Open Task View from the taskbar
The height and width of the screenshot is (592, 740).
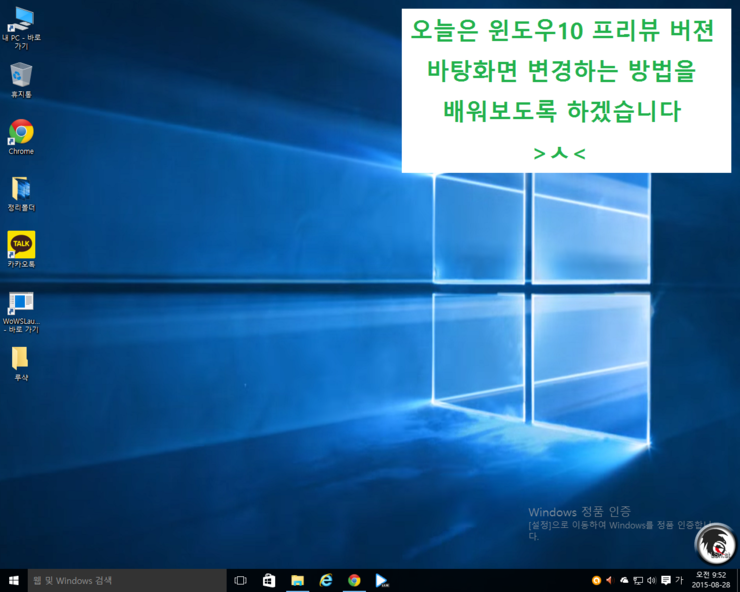[240, 580]
